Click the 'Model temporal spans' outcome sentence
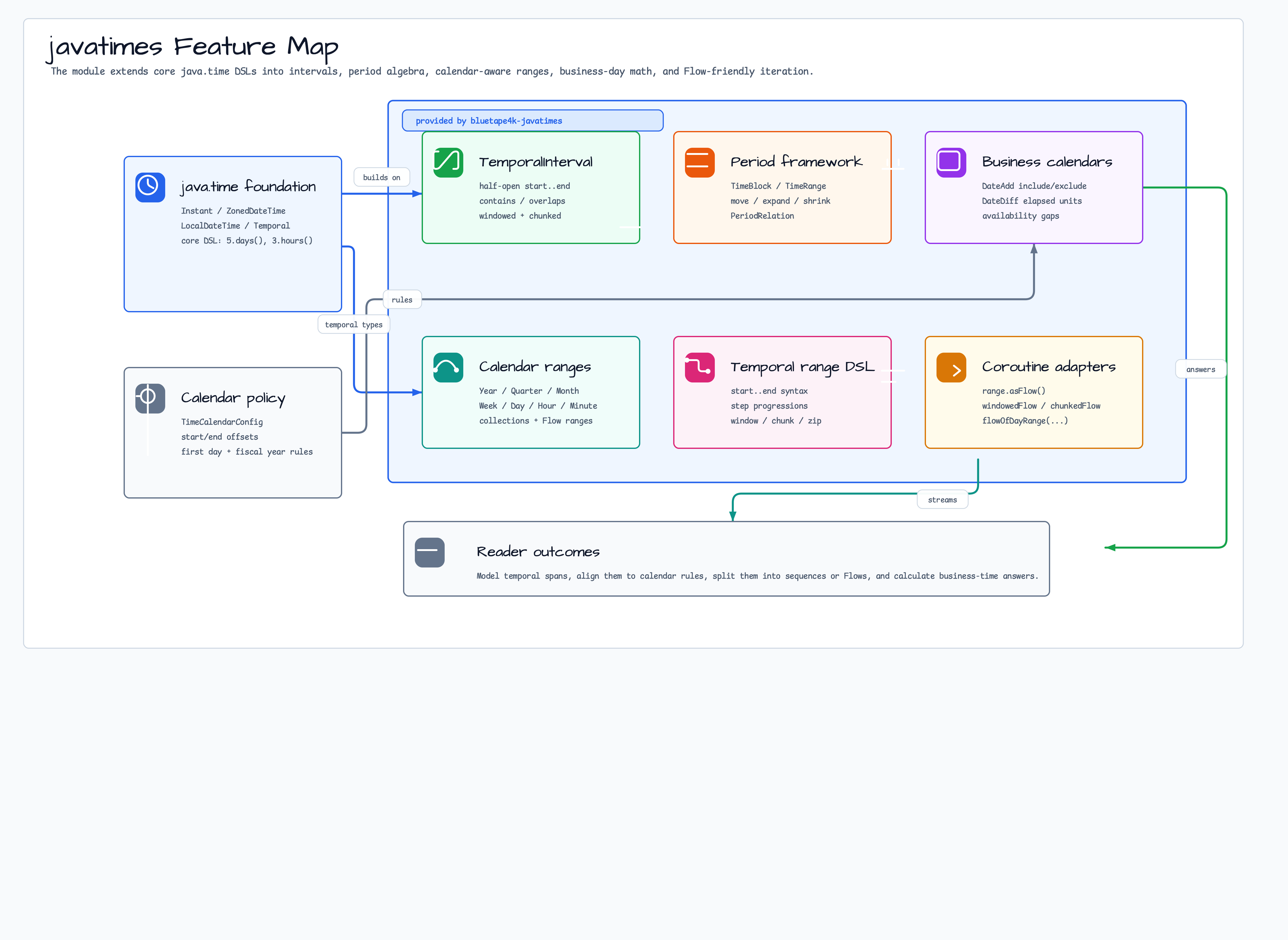The height and width of the screenshot is (940, 1288). click(x=758, y=576)
